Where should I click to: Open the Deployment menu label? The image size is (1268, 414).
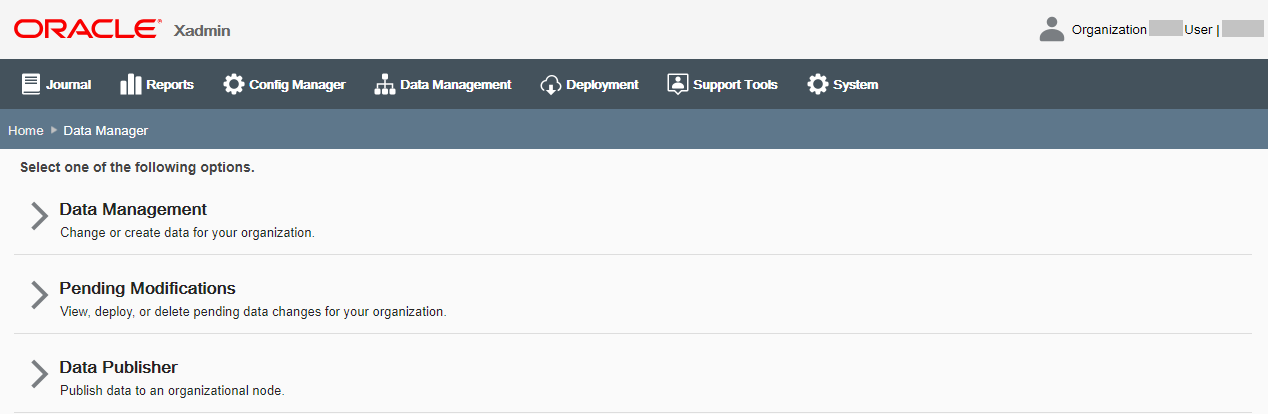[602, 85]
